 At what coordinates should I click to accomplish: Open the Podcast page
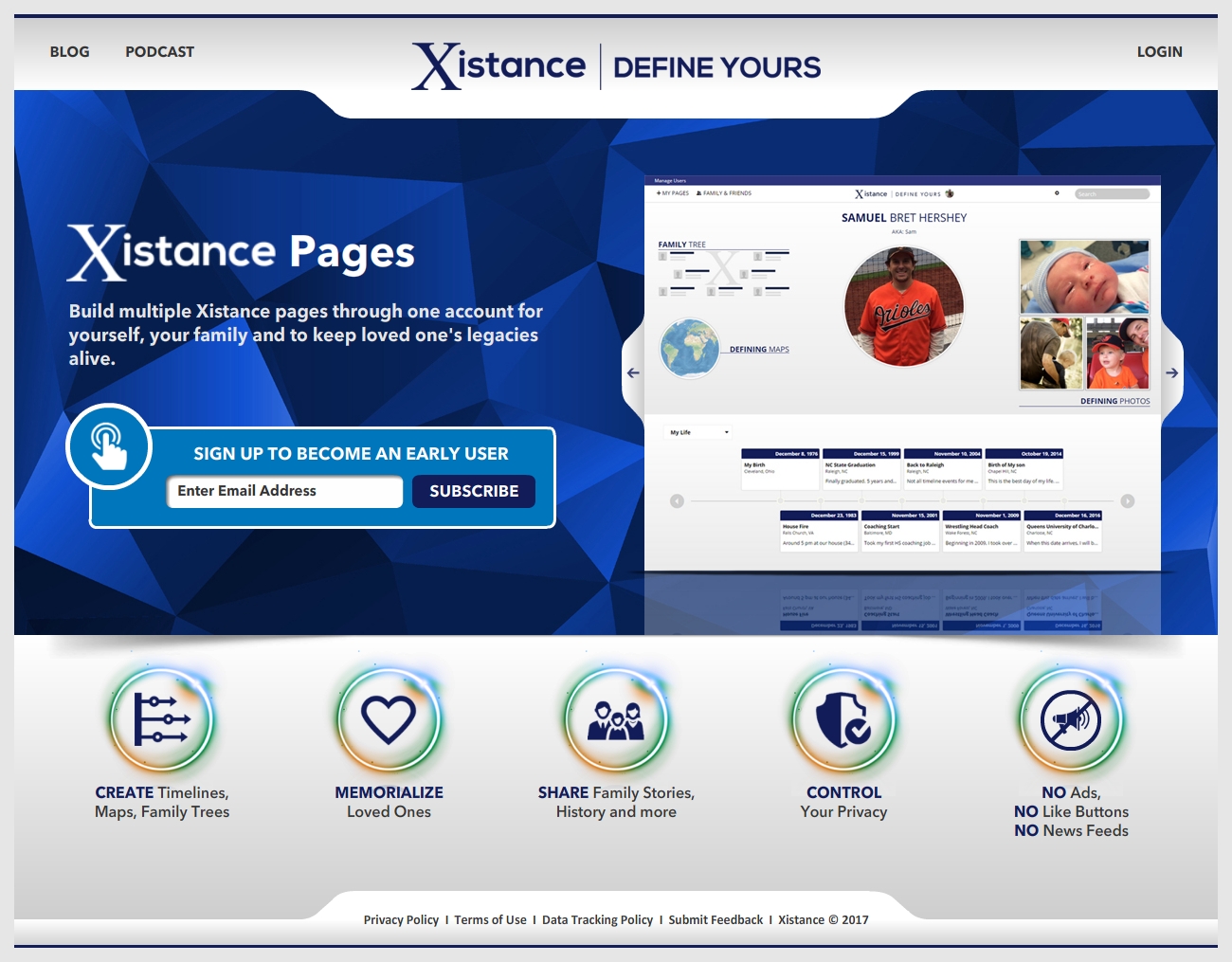[159, 52]
